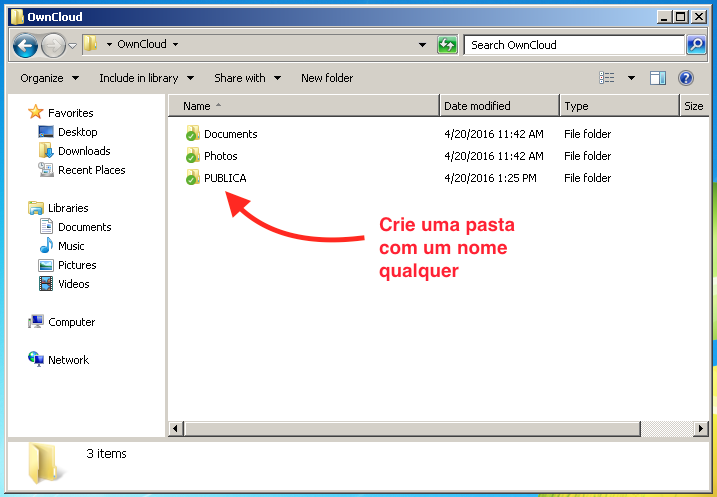Click the Recent Places icon
717x497 pixels.
pyautogui.click(x=46, y=170)
